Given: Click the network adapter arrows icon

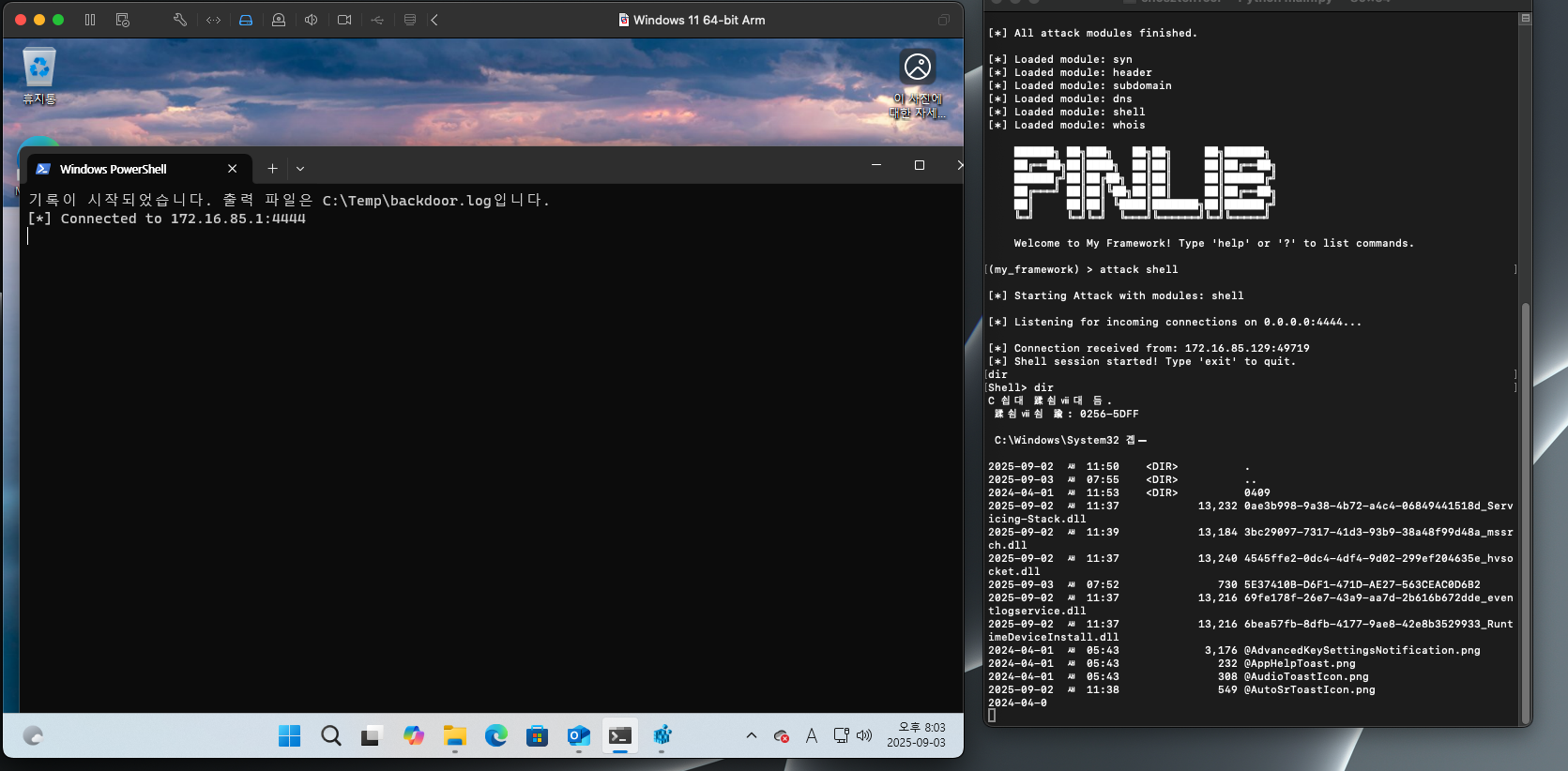Looking at the screenshot, I should pyautogui.click(x=214, y=20).
